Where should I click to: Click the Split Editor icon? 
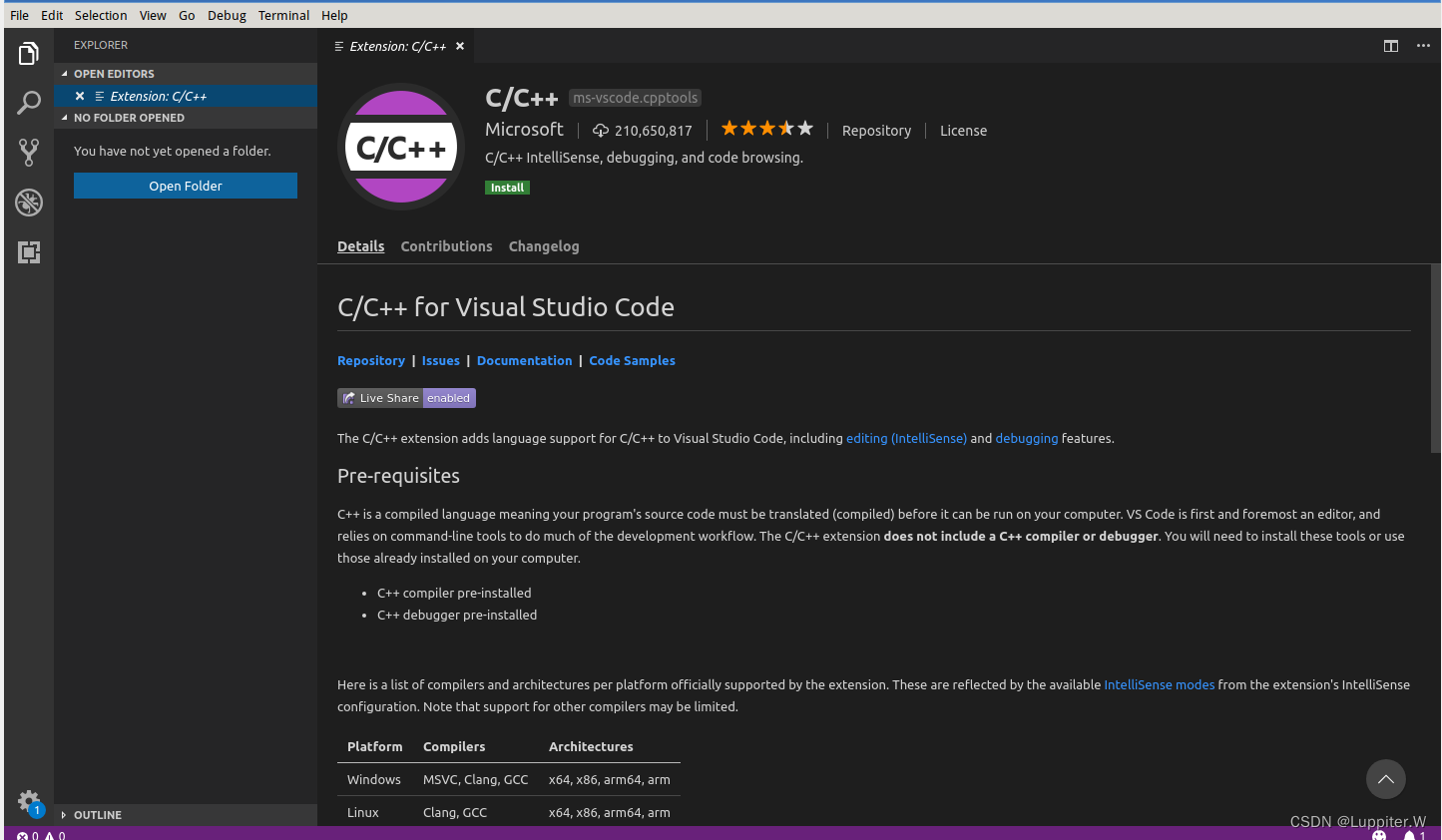[x=1391, y=46]
